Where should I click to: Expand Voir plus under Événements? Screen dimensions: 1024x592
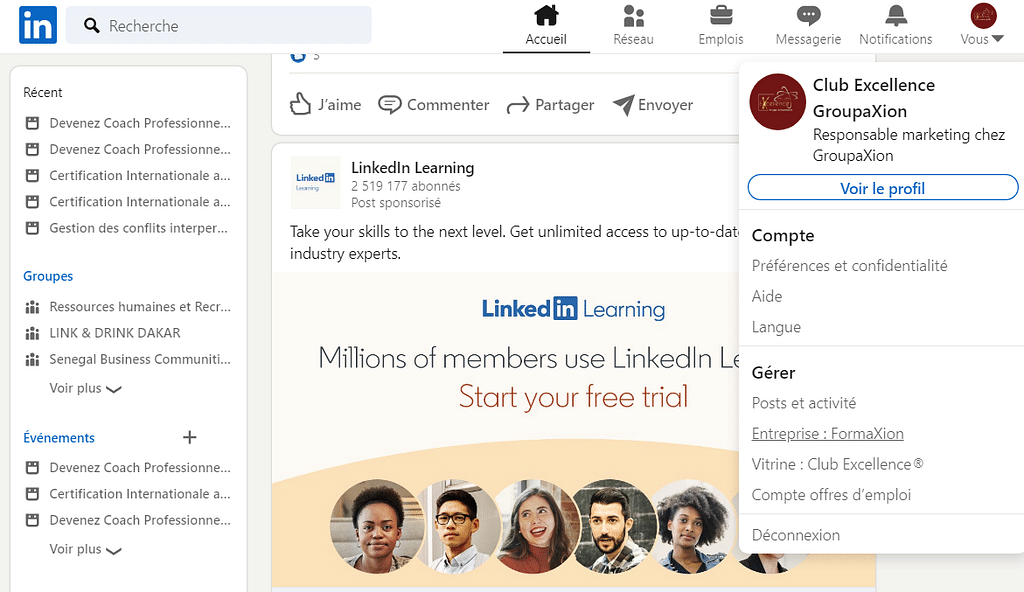[86, 549]
